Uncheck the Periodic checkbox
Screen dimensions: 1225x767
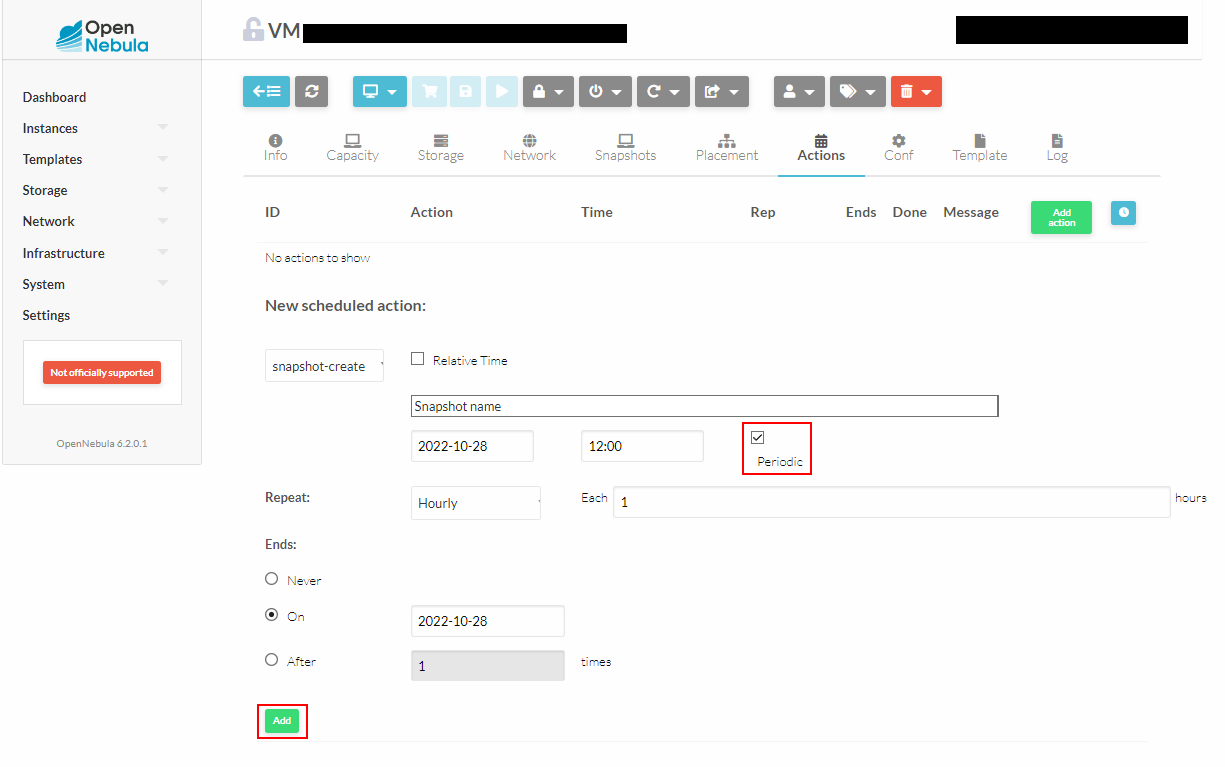pos(757,437)
